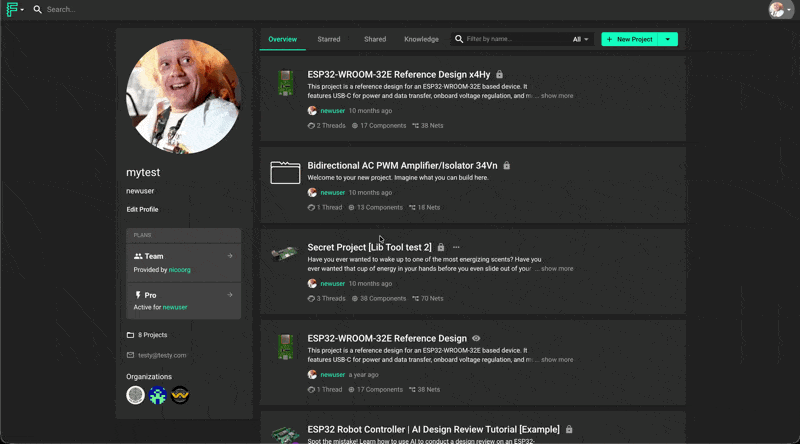Click the lock icon beside Secret Project
This screenshot has width=800, height=444.
pyautogui.click(x=441, y=247)
